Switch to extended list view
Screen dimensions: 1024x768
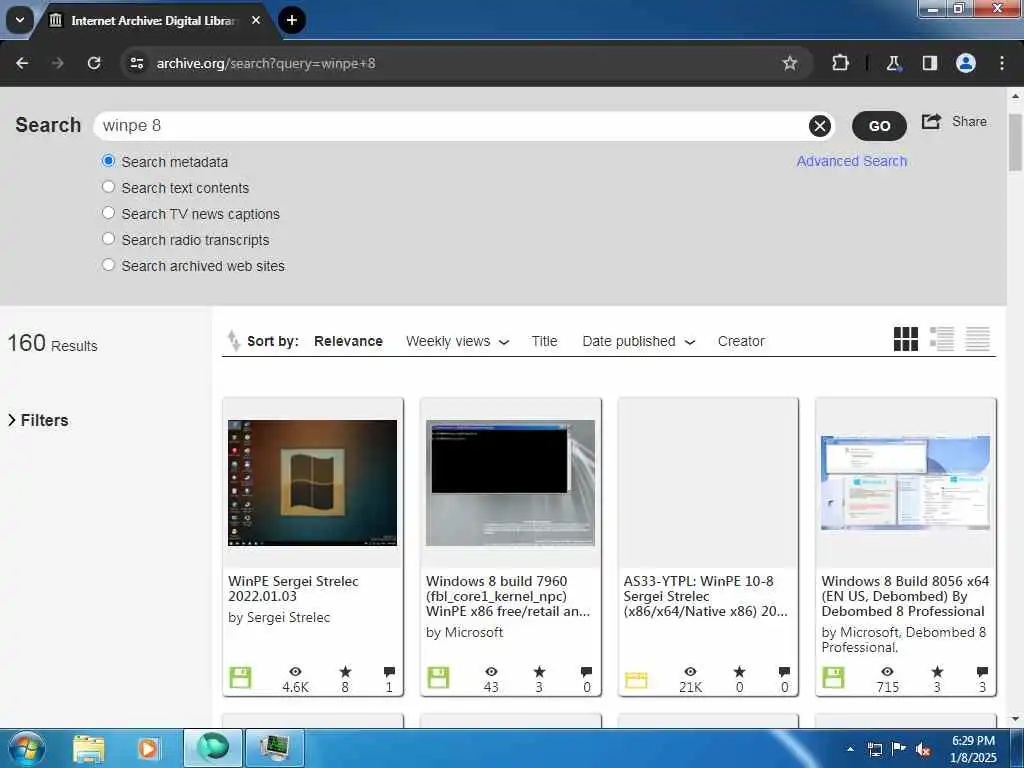click(942, 339)
